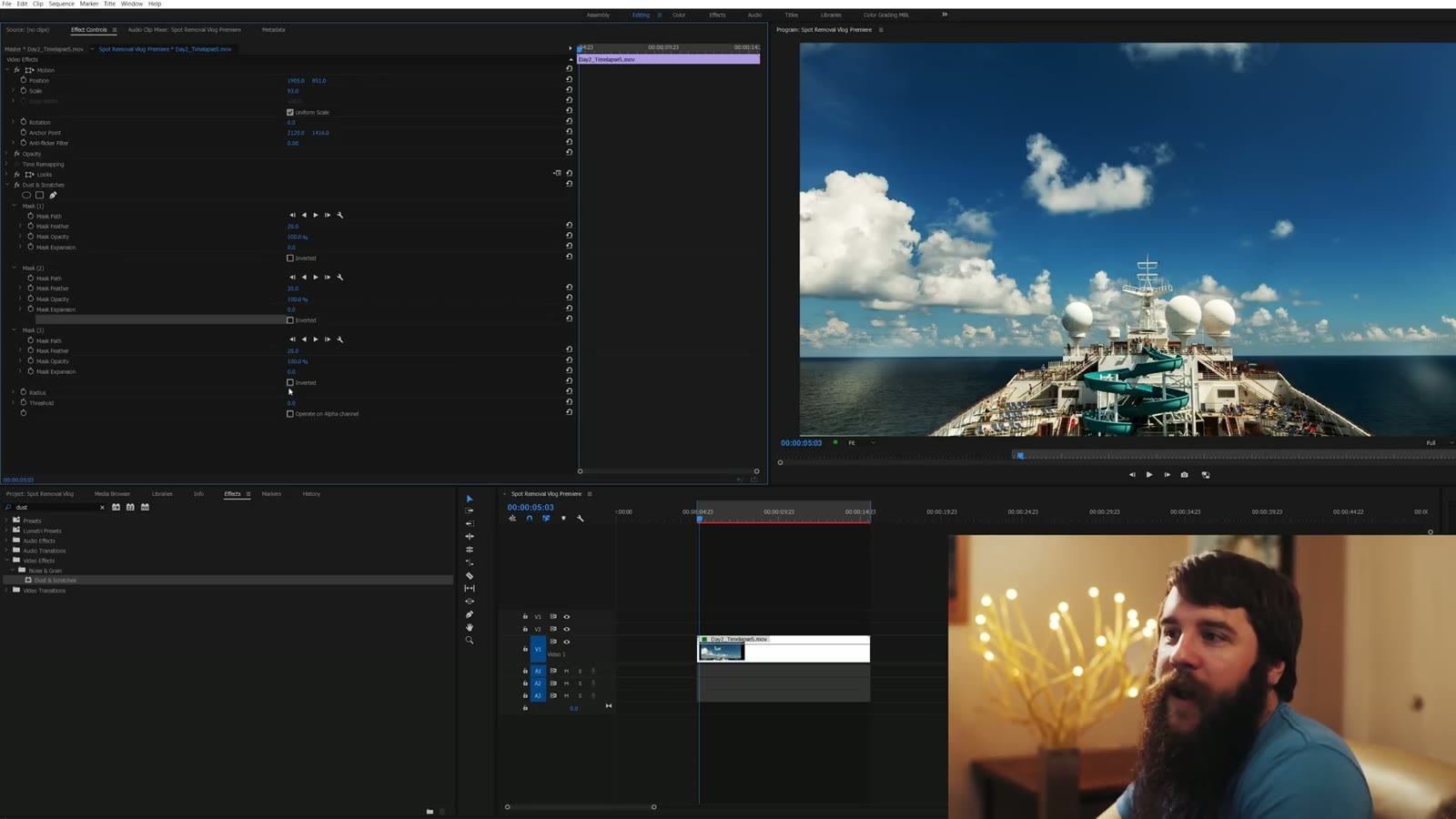Play the program monitor

coord(1149,474)
